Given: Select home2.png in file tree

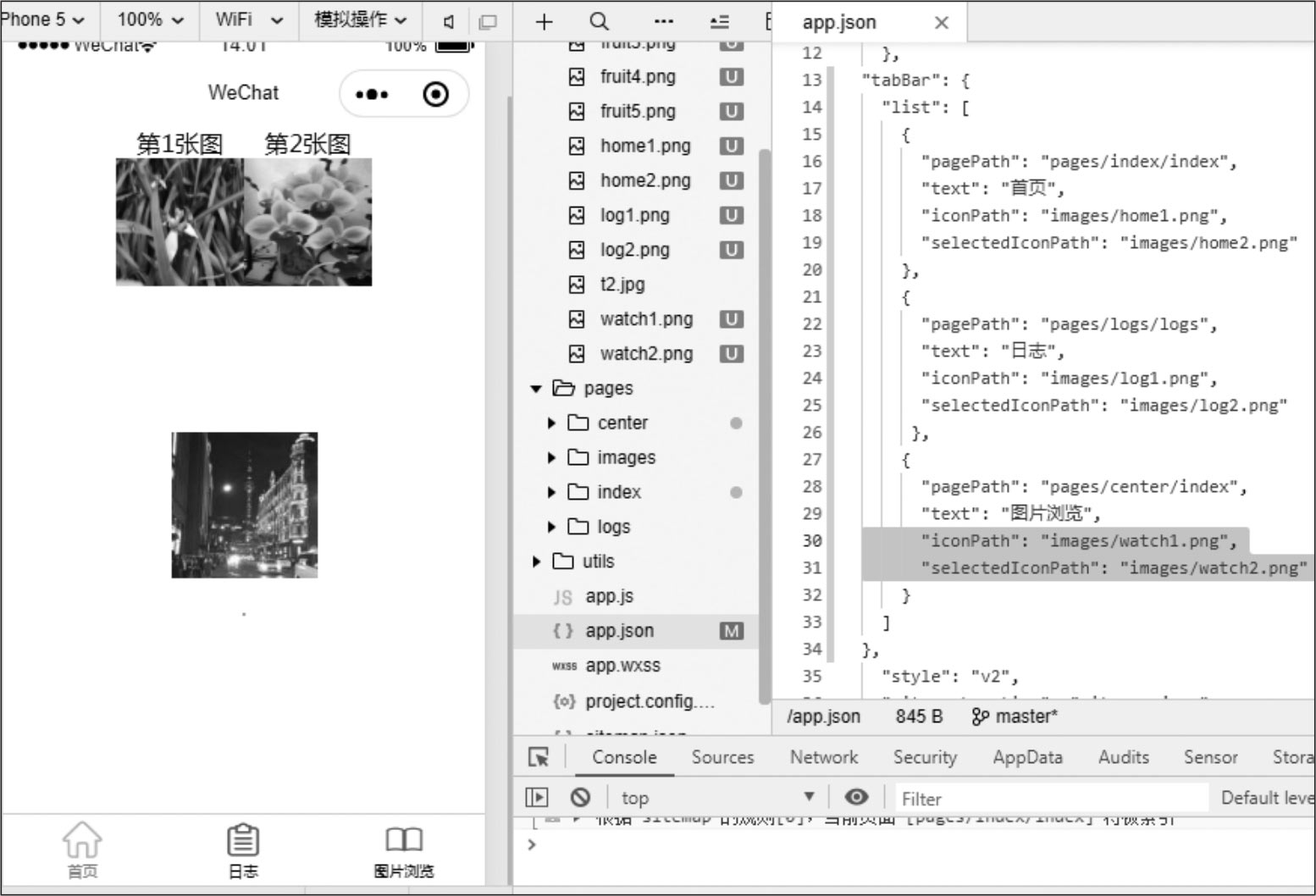Looking at the screenshot, I should pos(645,181).
